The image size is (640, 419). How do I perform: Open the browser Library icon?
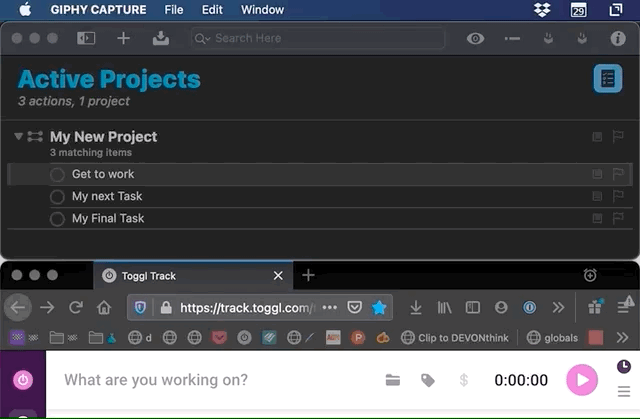point(444,308)
